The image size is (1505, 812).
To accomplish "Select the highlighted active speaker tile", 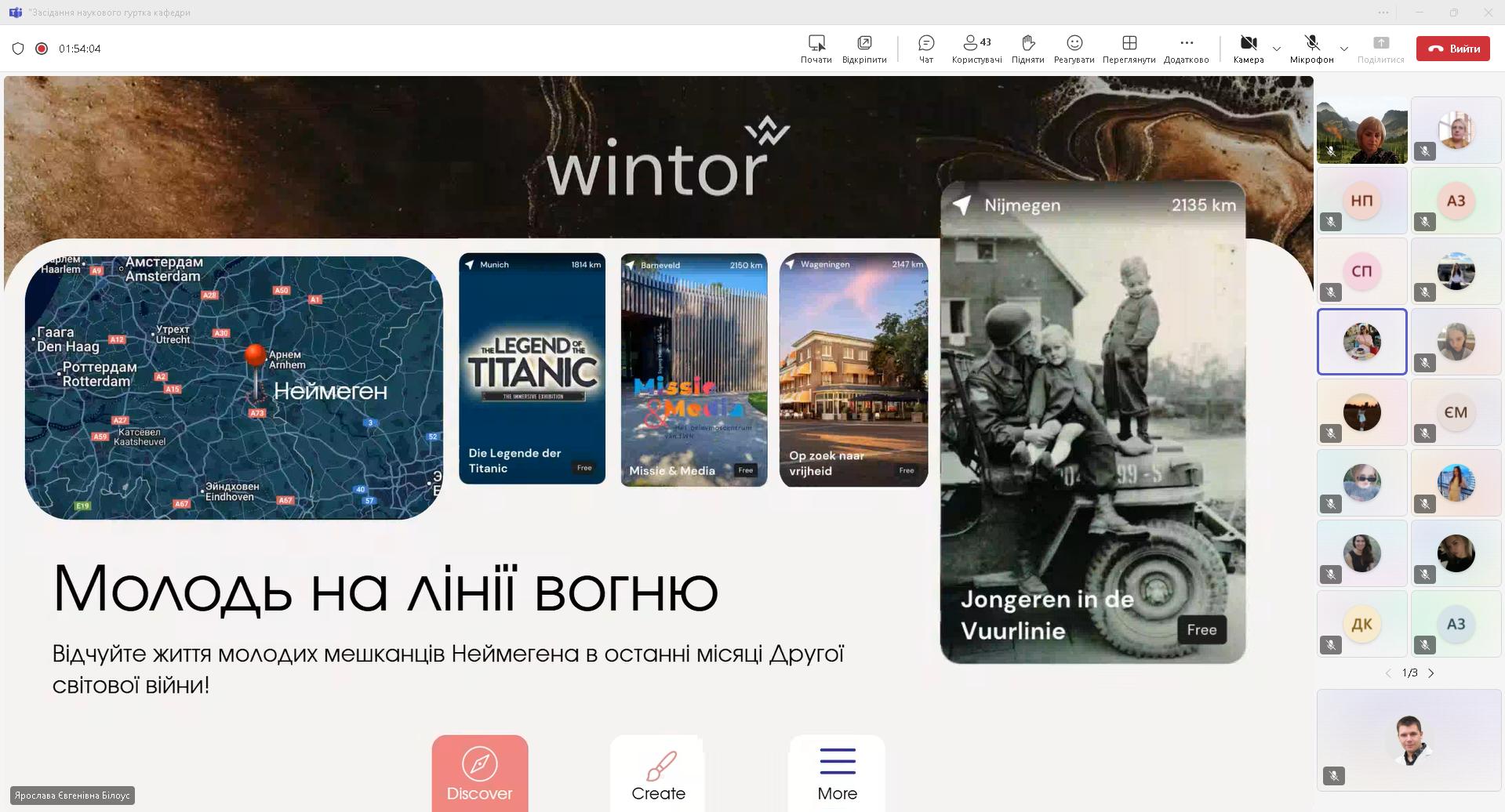I will click(x=1361, y=342).
